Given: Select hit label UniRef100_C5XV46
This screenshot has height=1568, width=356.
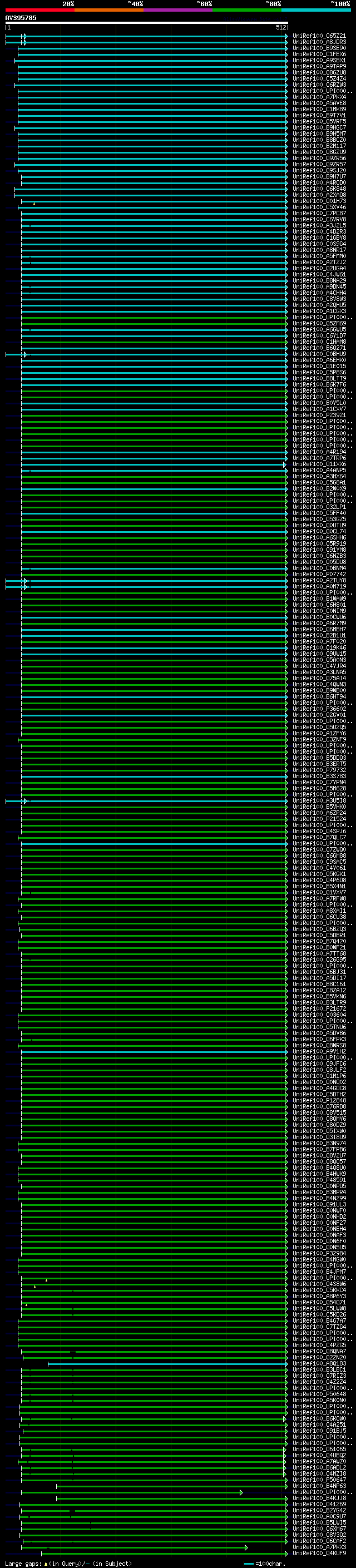Looking at the screenshot, I should coord(319,207).
